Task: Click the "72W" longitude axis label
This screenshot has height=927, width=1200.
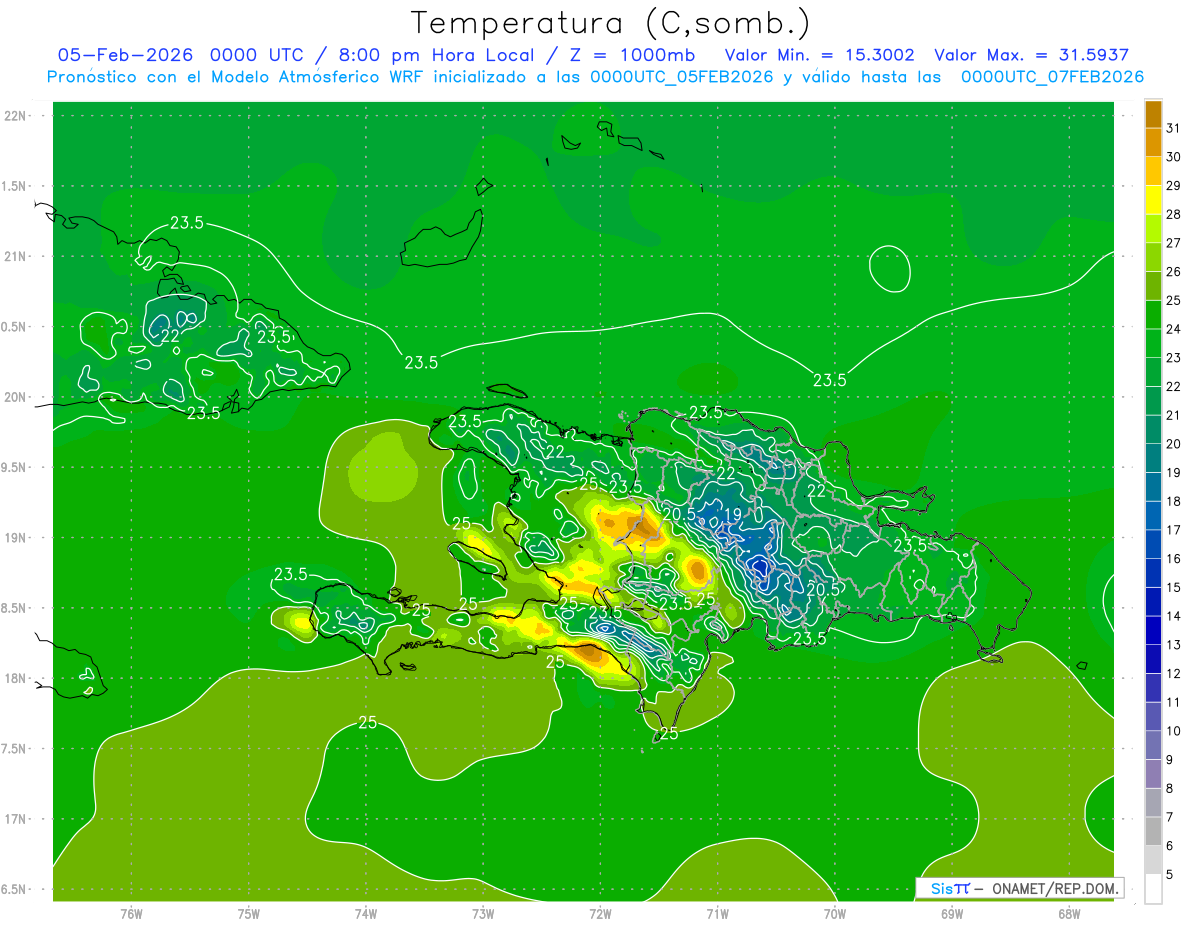Action: (x=600, y=914)
